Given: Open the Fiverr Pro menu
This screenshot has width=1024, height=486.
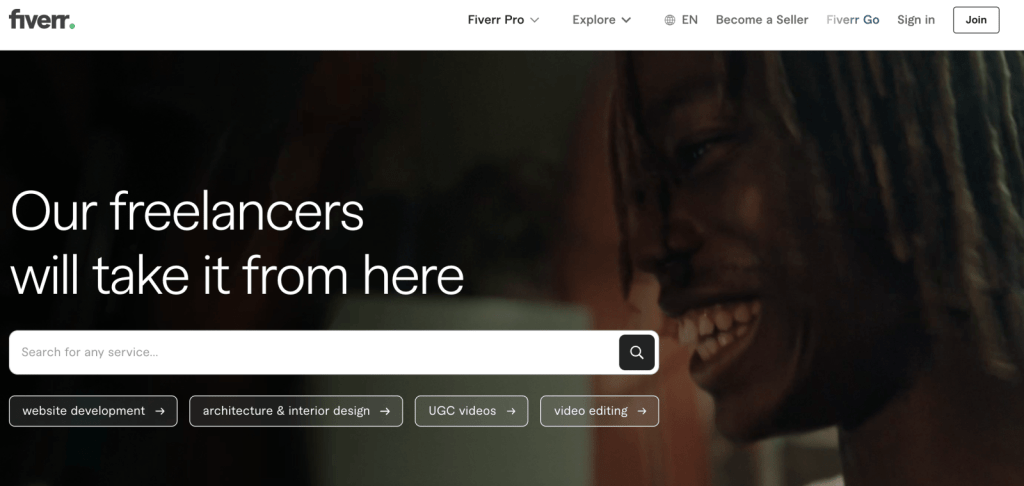Looking at the screenshot, I should point(504,20).
